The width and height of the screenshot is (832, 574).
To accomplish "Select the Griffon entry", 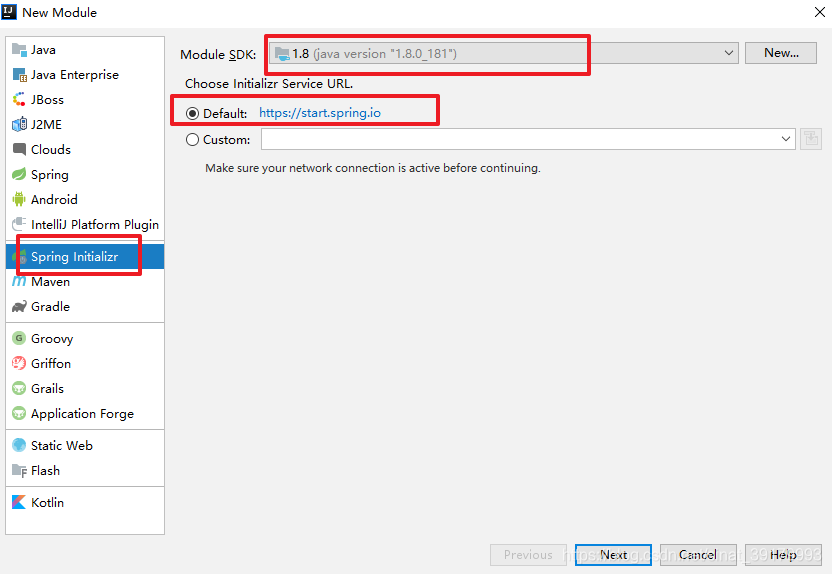I will (85, 363).
